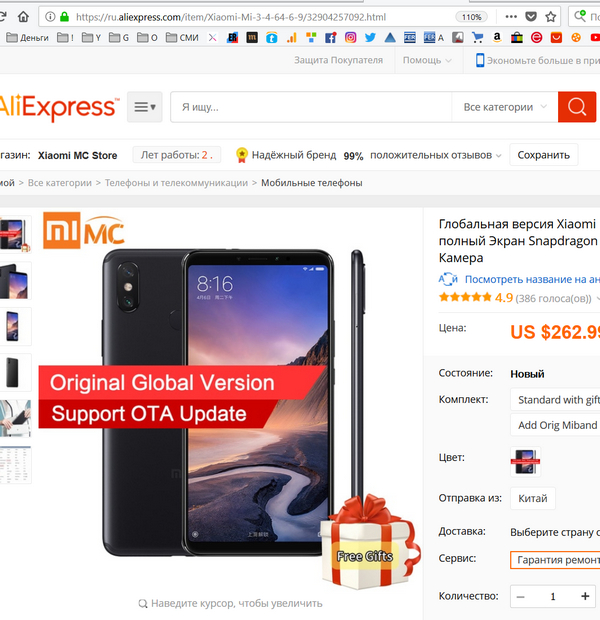600x620 pixels.
Task: Expand the 'Все категории' search dropdown
Action: 505,107
